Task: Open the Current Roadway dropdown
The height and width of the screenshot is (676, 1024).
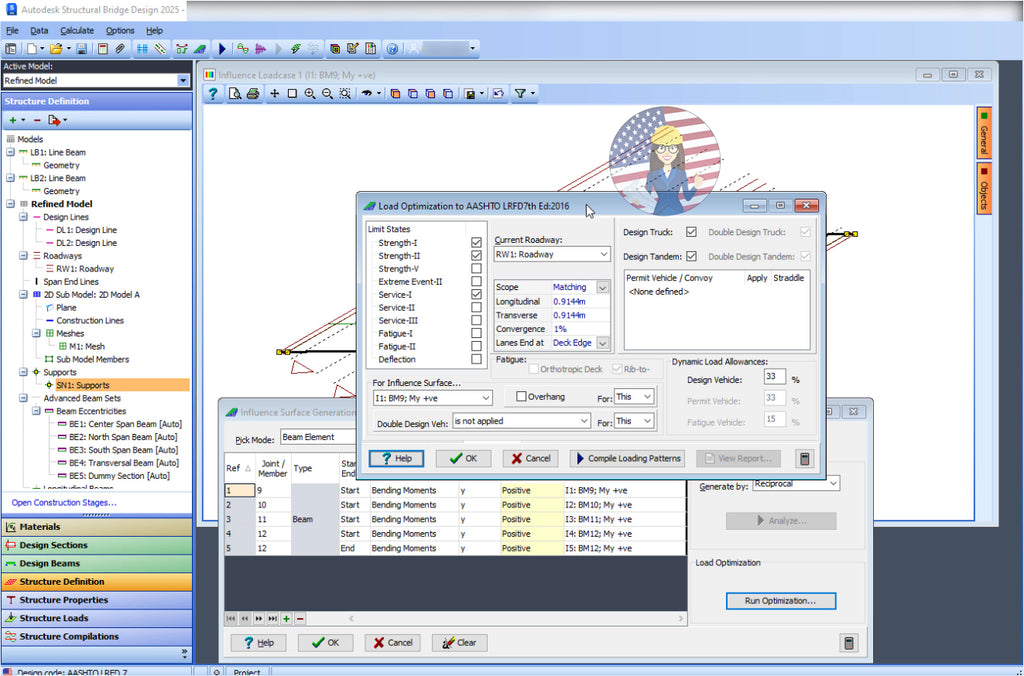Action: [603, 254]
